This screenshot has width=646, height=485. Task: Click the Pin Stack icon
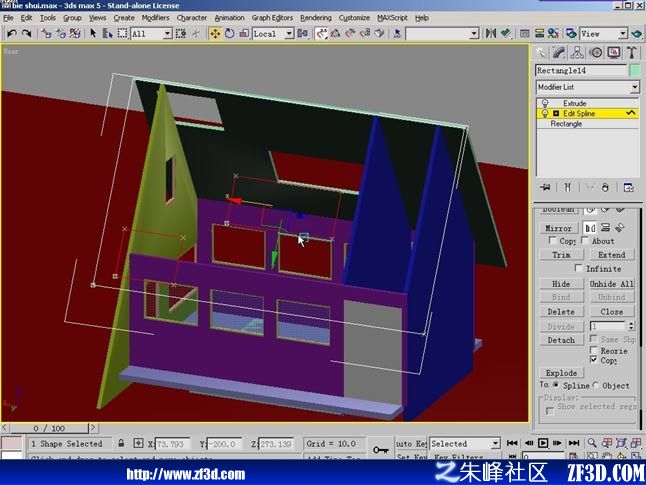click(545, 187)
